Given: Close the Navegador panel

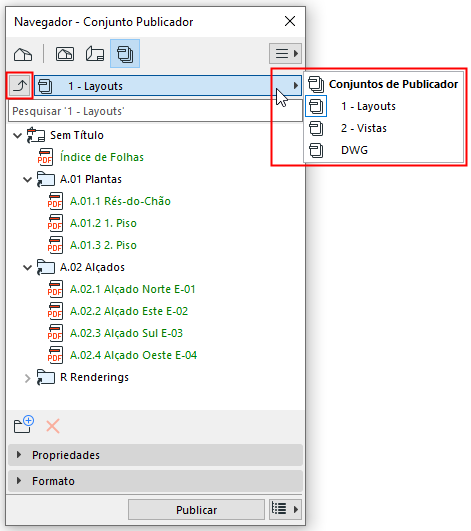Looking at the screenshot, I should click(290, 21).
